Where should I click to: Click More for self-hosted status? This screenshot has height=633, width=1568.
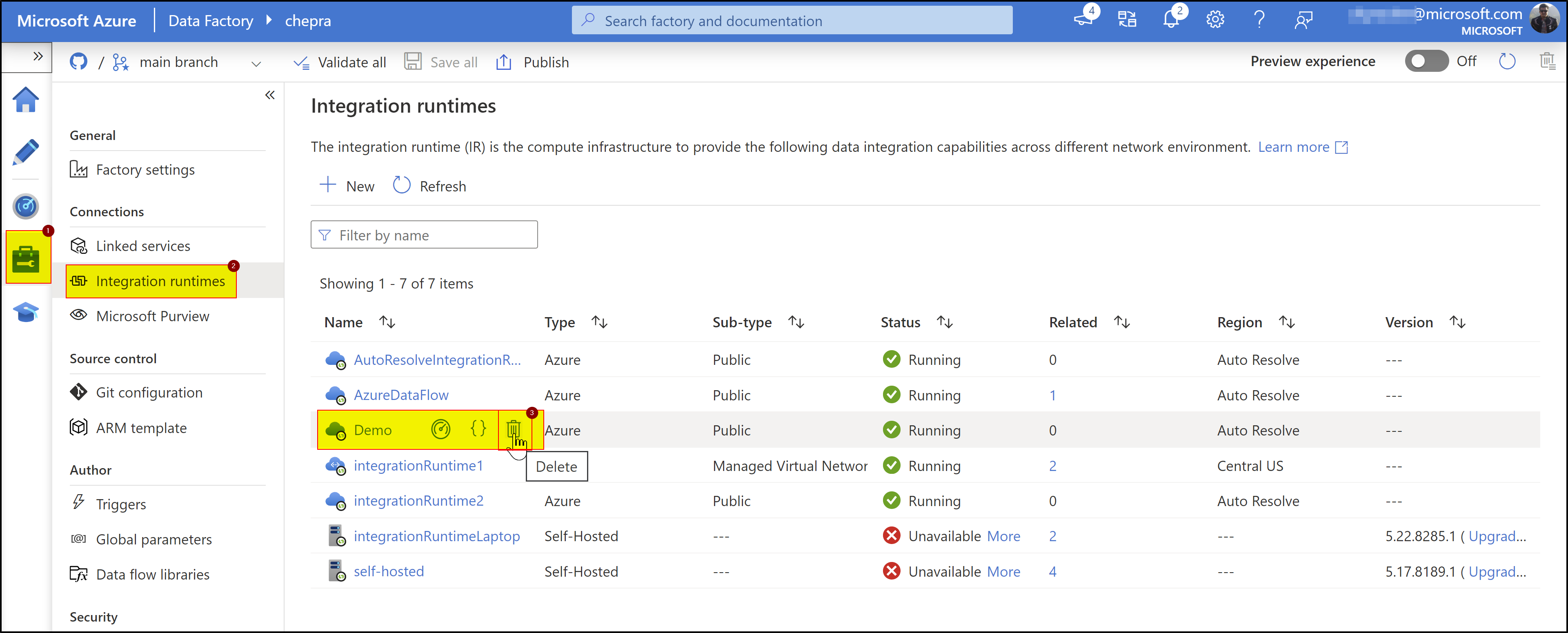(1003, 571)
